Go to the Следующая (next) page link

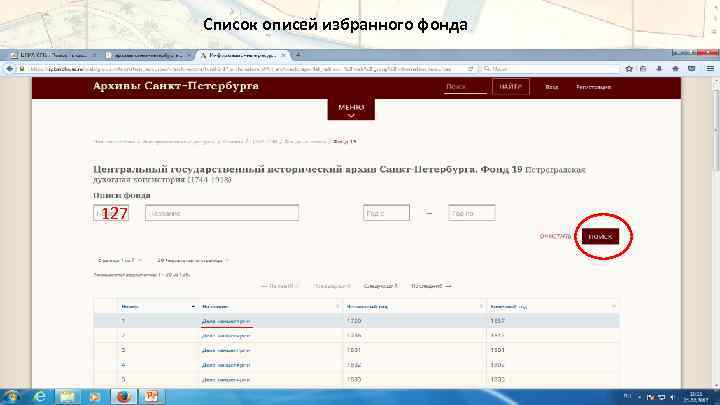tap(380, 286)
